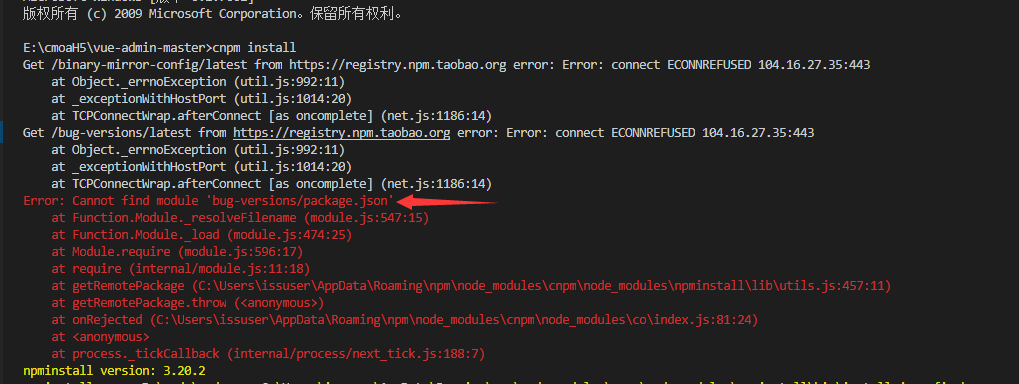Click the getRemotePackage.throw (<anonymous>) line
The height and width of the screenshot is (384, 1019).
(x=188, y=303)
